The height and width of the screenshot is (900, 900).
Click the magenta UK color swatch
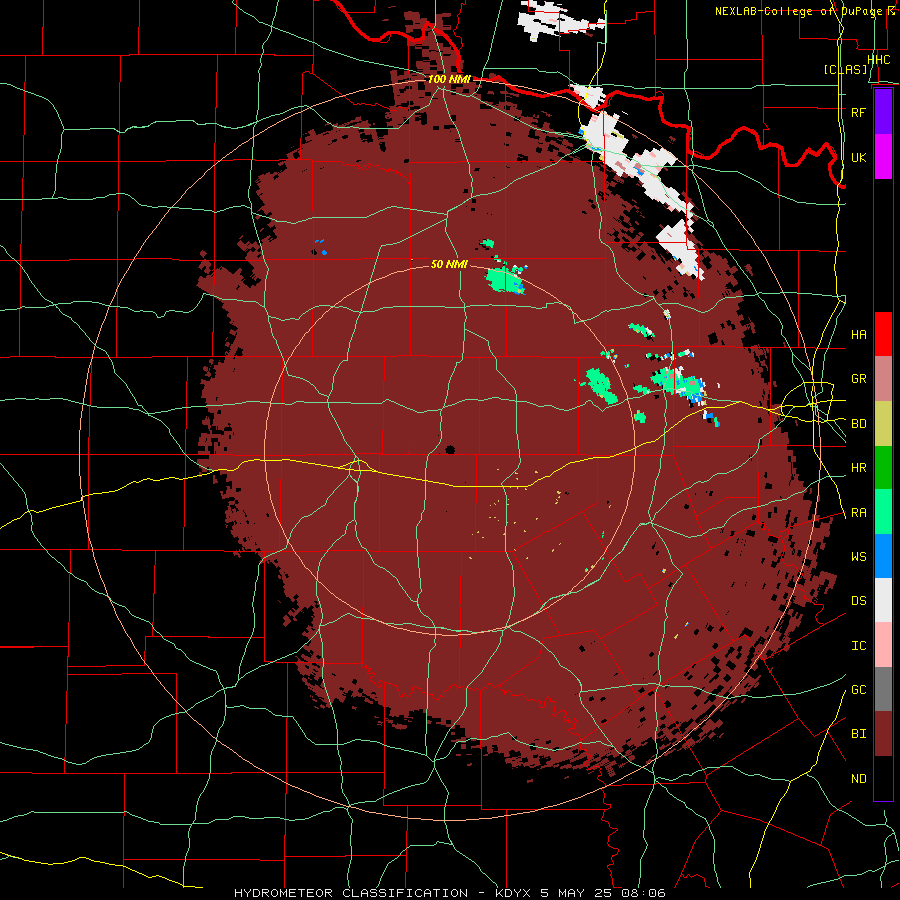pyautogui.click(x=883, y=157)
